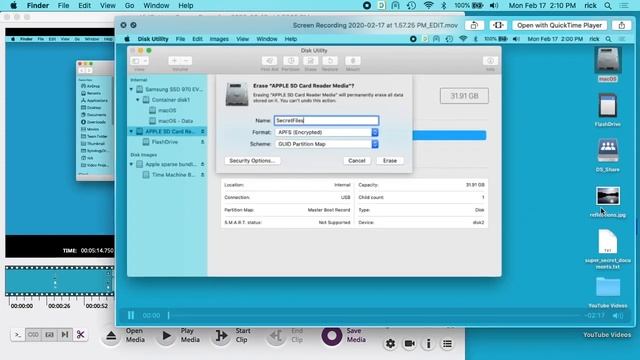Screen dimensions: 640x360
Task: Open the Help menu in top menu bar
Action: (186, 6)
